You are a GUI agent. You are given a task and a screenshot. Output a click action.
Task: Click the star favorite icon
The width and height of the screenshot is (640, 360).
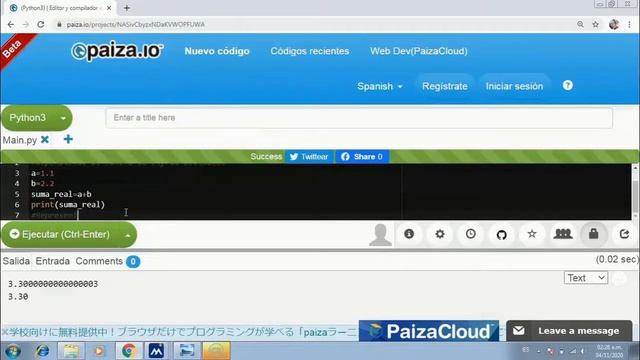(x=532, y=234)
